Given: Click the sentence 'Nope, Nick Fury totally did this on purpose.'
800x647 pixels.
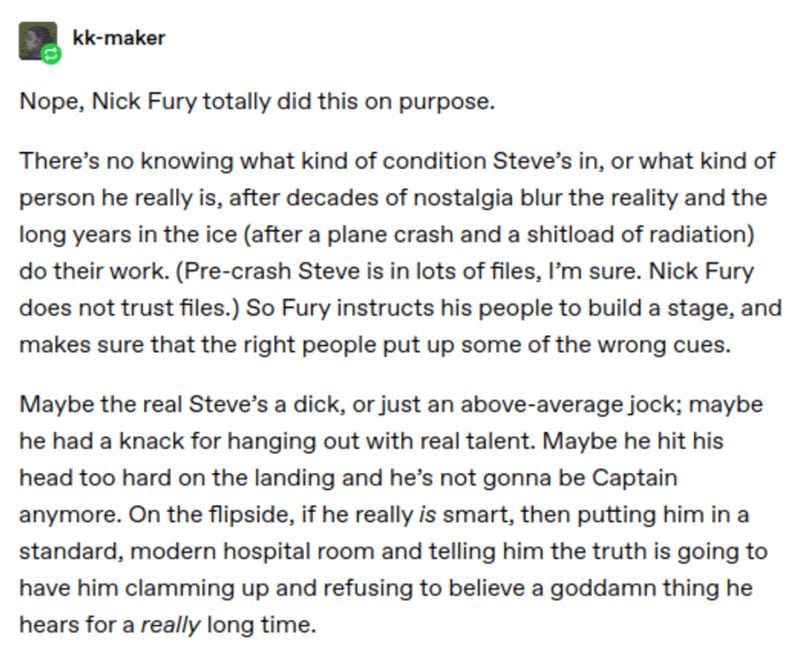Looking at the screenshot, I should coord(257,102).
